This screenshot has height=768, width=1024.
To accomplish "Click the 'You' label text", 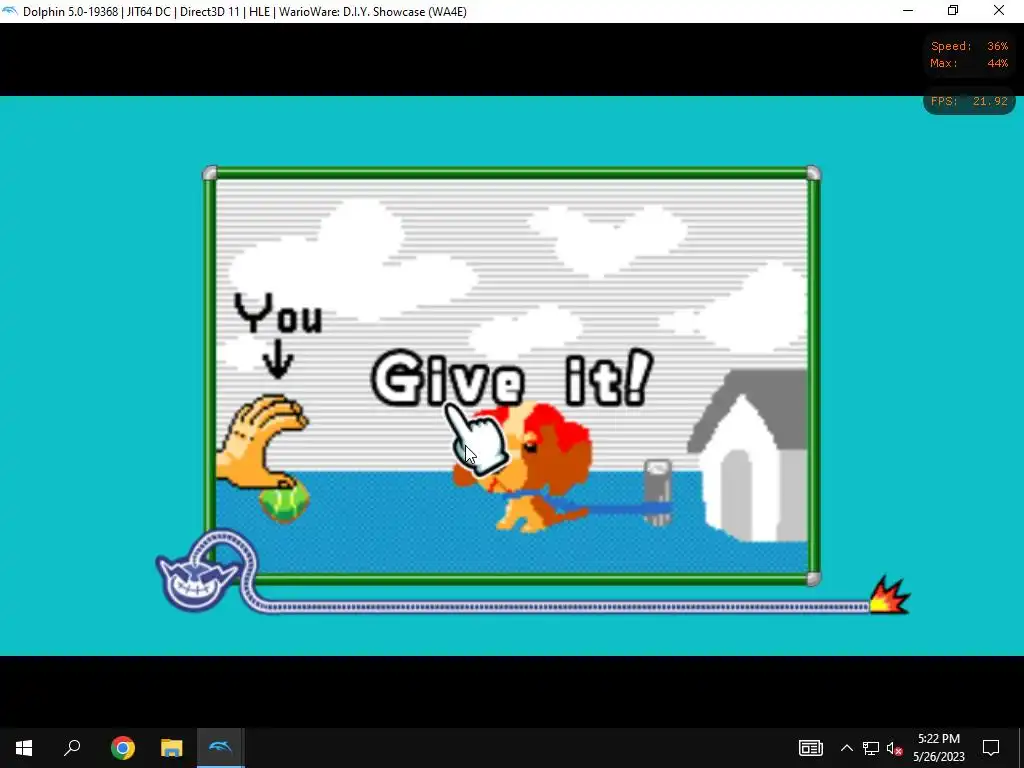I will (279, 313).
